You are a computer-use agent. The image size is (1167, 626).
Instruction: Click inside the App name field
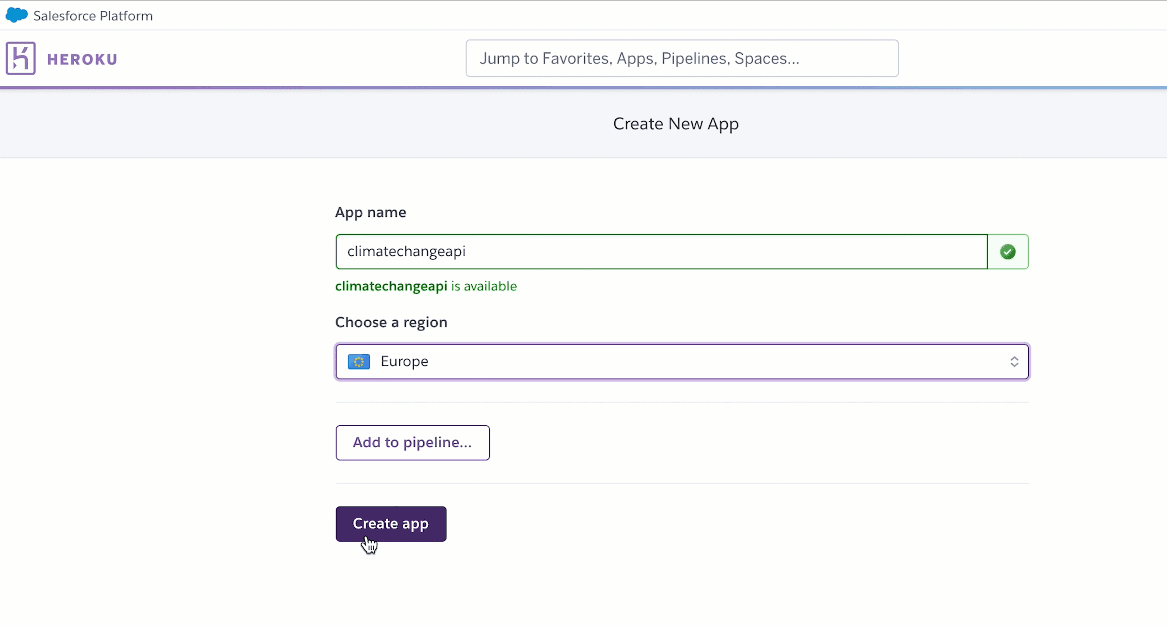[661, 252]
